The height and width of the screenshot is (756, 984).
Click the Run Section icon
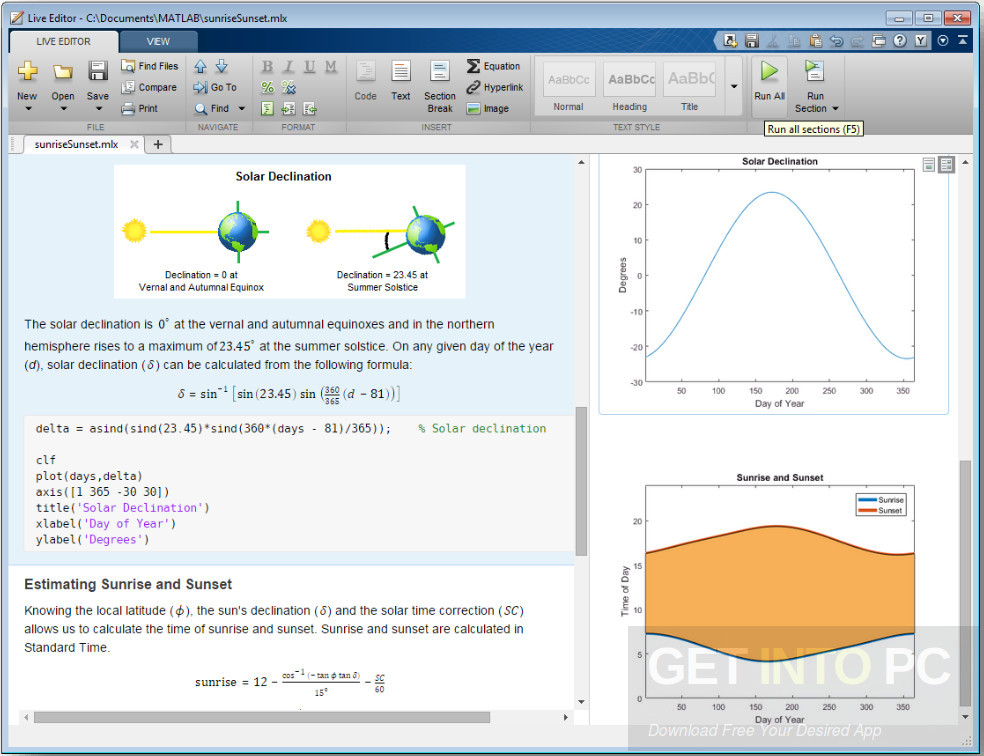pos(815,72)
